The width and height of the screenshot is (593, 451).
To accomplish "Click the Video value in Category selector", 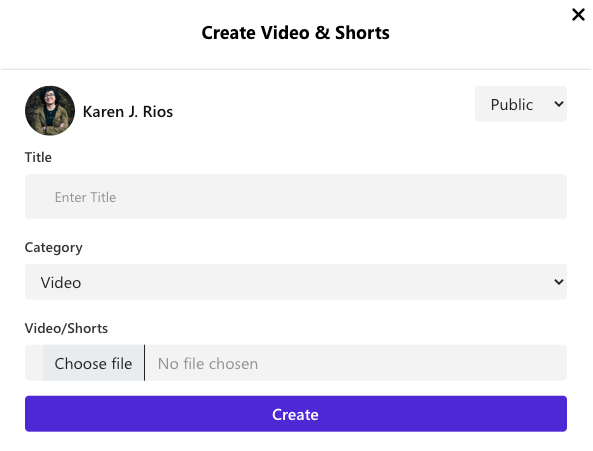I will coord(61,283).
